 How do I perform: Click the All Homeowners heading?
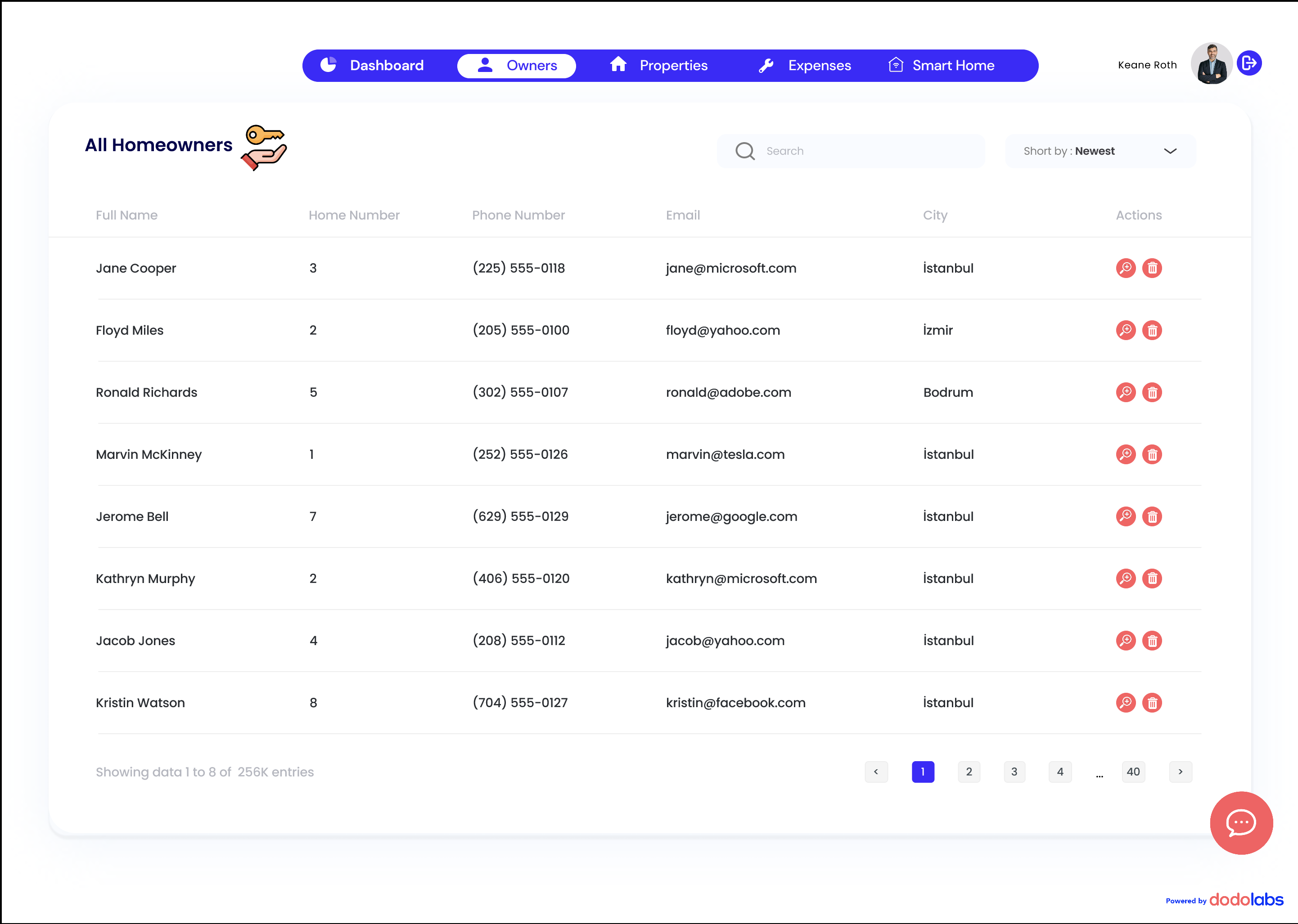158,144
